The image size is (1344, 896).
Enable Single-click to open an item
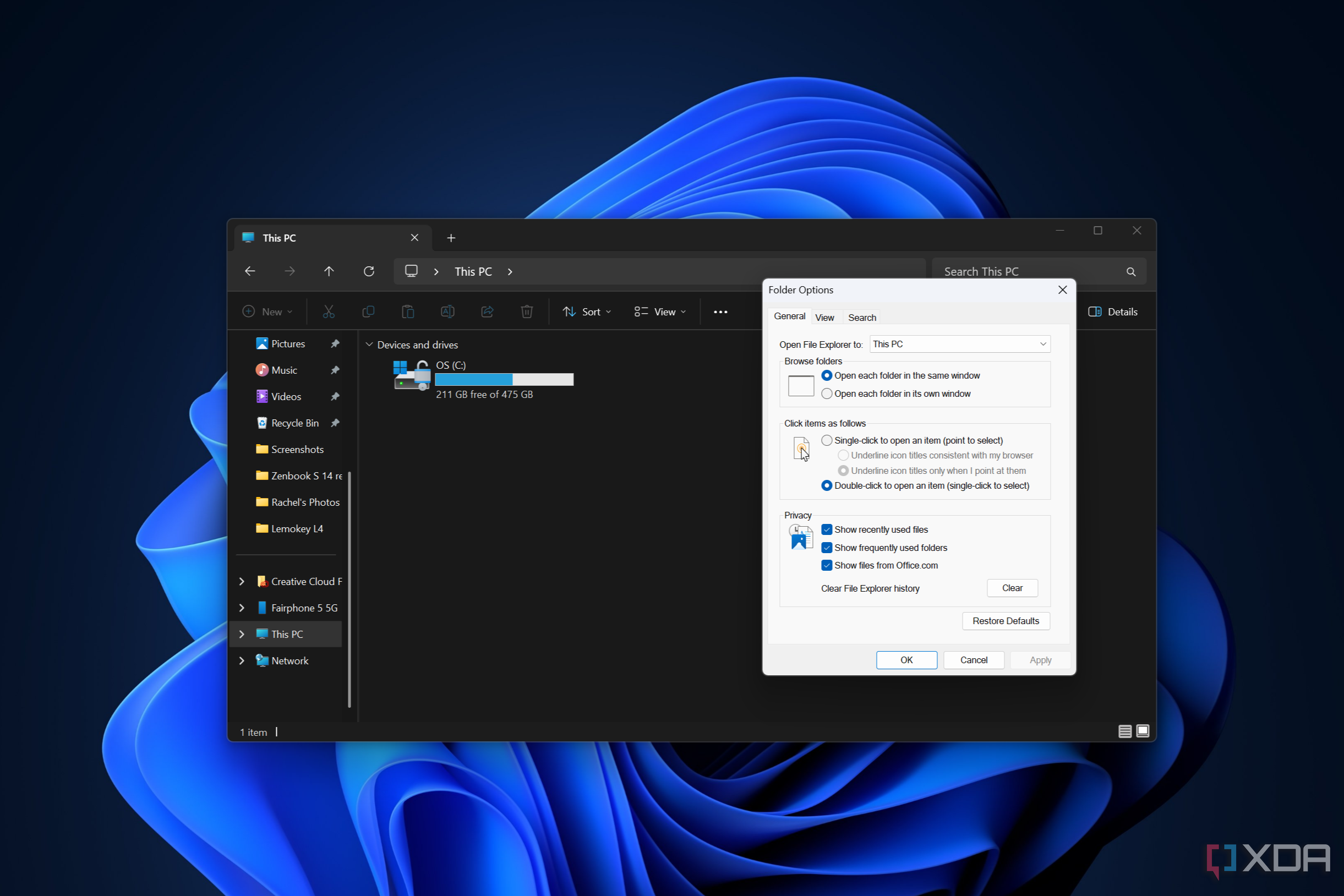tap(826, 440)
